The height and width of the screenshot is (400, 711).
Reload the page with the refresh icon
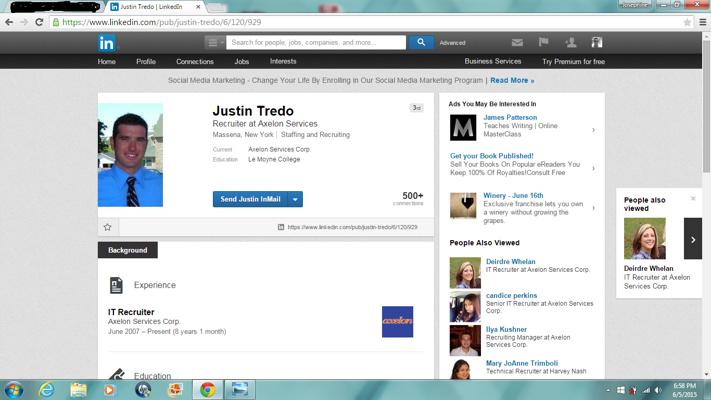point(39,22)
